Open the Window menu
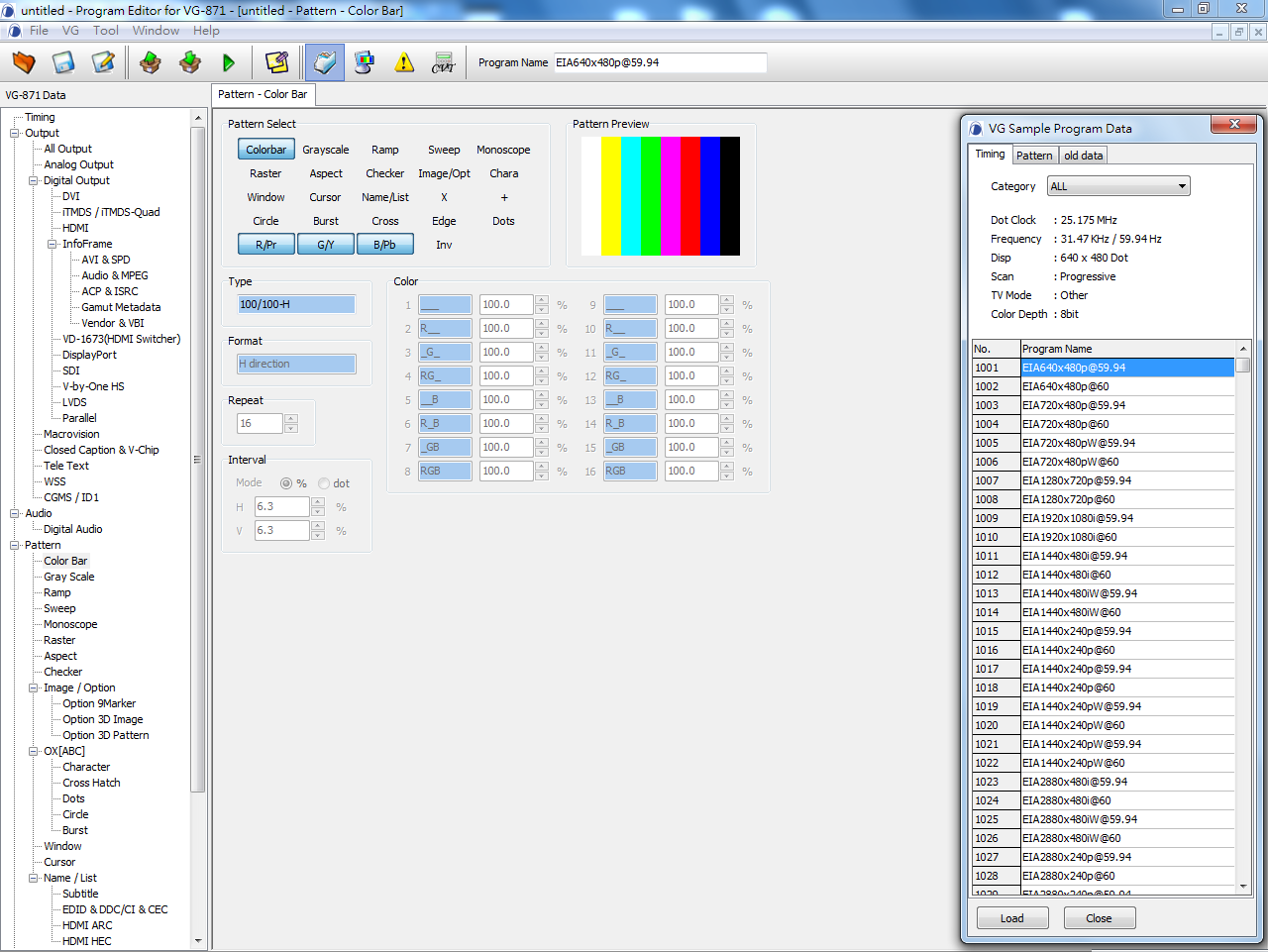This screenshot has height=952, width=1268. point(157,31)
